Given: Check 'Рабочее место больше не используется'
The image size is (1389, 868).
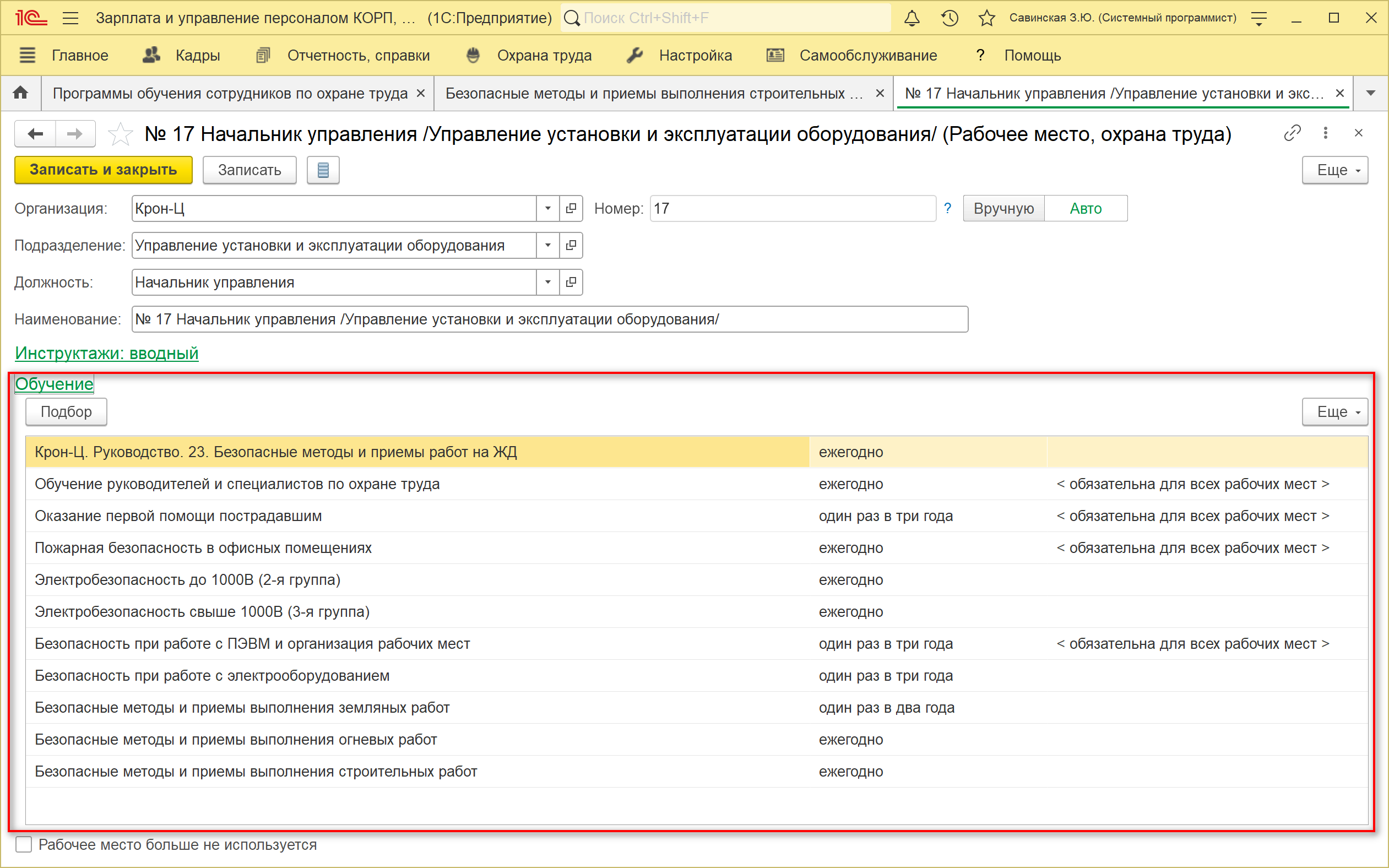Looking at the screenshot, I should click(24, 844).
